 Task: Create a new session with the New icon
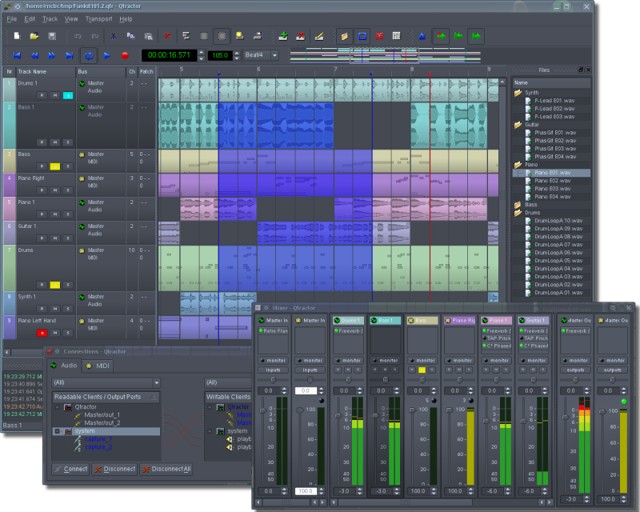click(17, 36)
